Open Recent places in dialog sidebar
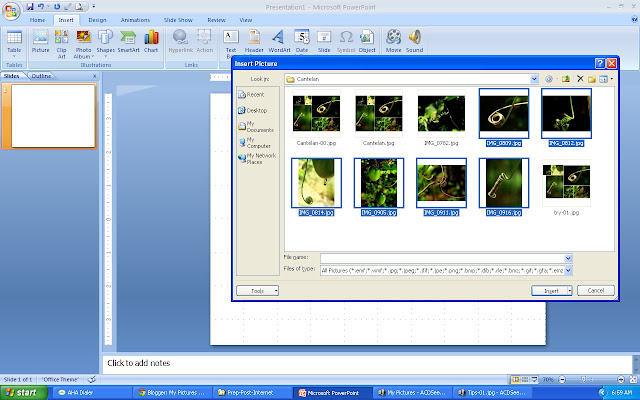Image resolution: width=640 pixels, height=400 pixels. coord(251,95)
